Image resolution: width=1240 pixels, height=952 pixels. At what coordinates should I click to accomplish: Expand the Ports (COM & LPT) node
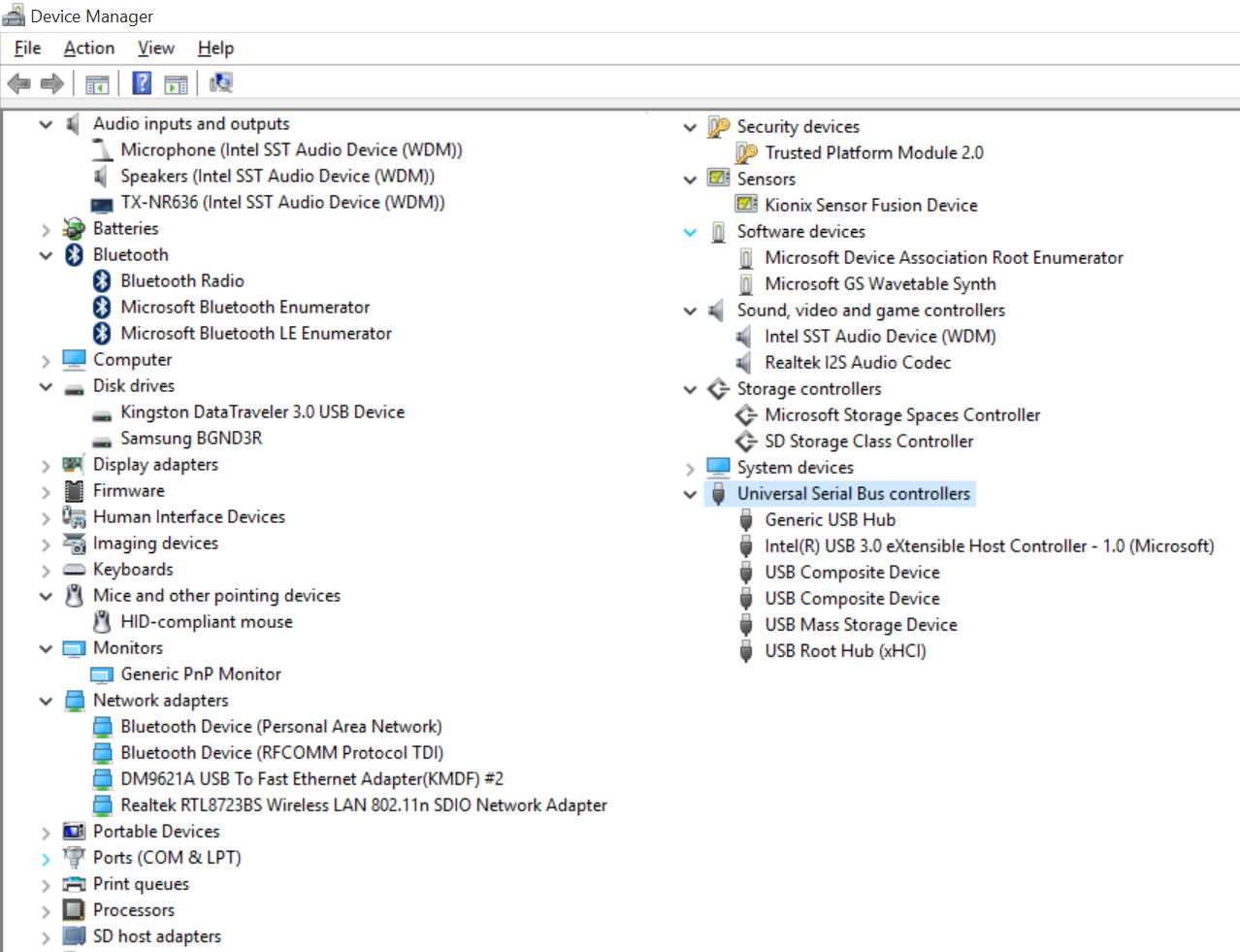pyautogui.click(x=46, y=859)
